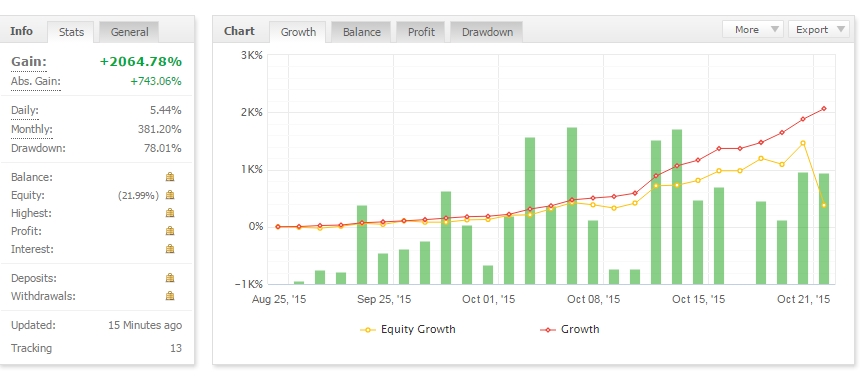The height and width of the screenshot is (384, 861).
Task: Click the Tracking count 13
Action: point(176,348)
